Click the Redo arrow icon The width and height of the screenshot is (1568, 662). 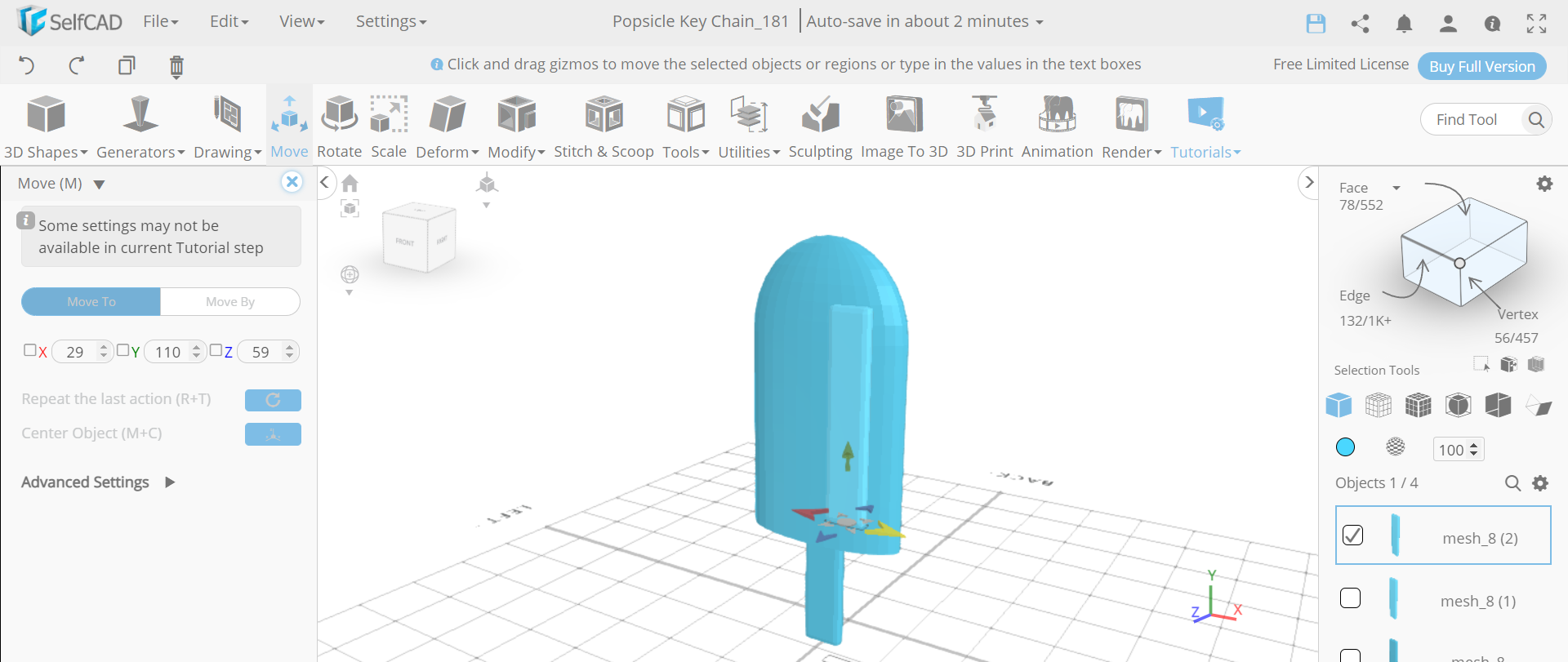pos(77,65)
